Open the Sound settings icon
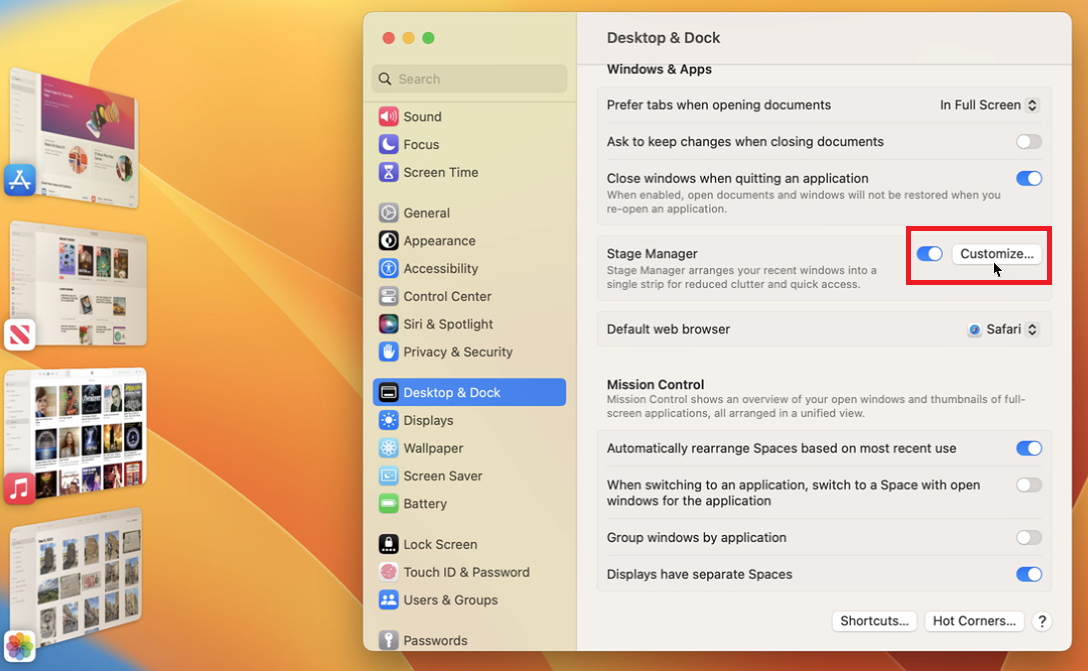Screen dimensions: 1088x671 click(390, 116)
